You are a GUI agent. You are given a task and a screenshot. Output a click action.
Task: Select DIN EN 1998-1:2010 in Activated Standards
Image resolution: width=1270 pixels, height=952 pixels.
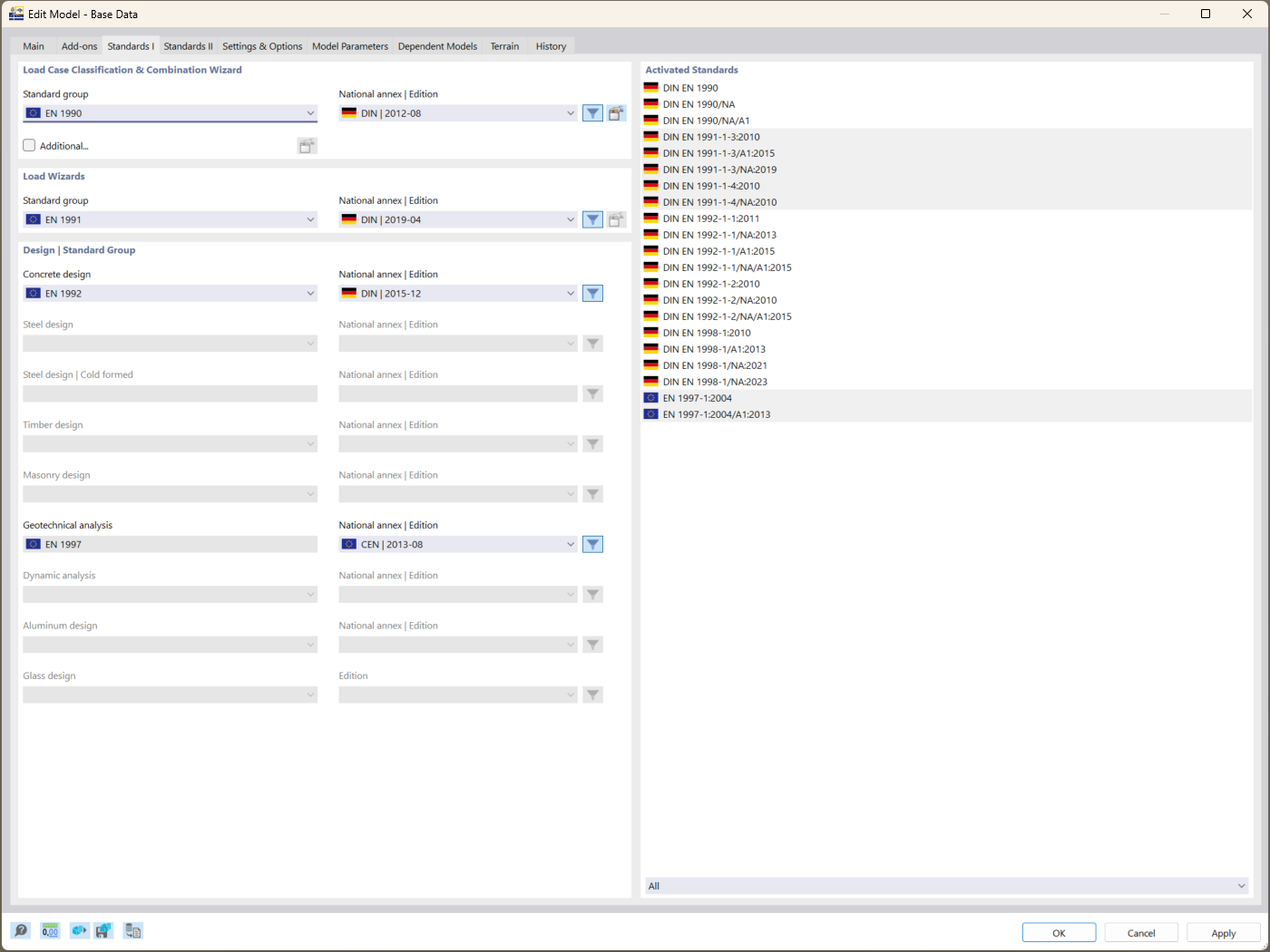click(707, 333)
